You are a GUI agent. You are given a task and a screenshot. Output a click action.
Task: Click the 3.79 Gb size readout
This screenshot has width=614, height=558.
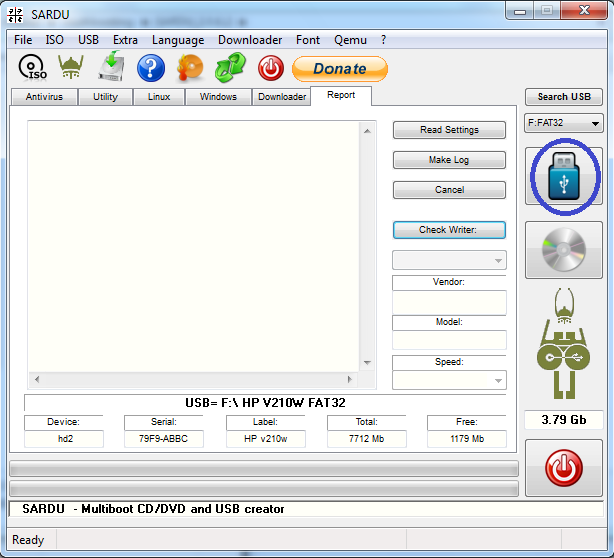pyautogui.click(x=563, y=420)
